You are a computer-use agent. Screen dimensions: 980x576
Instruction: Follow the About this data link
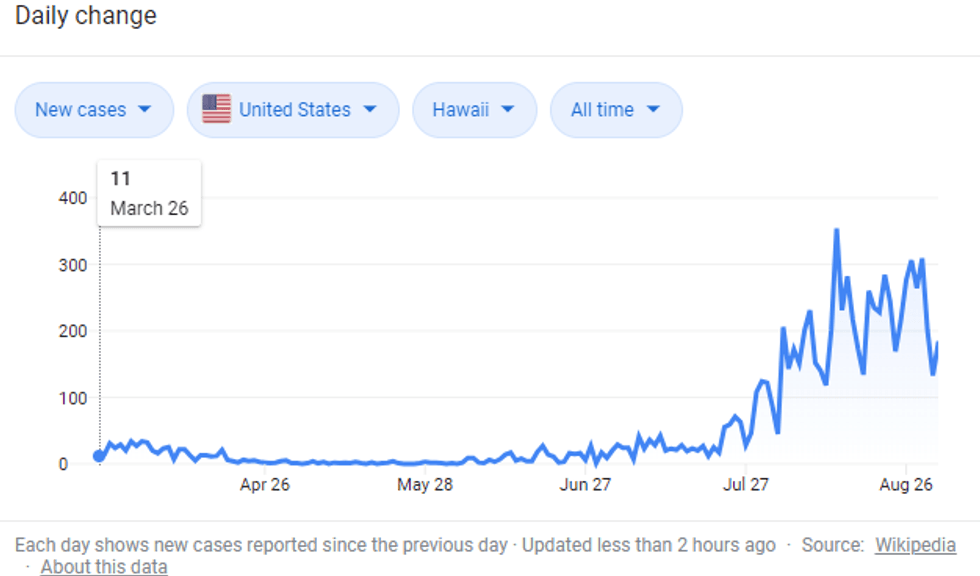104,567
